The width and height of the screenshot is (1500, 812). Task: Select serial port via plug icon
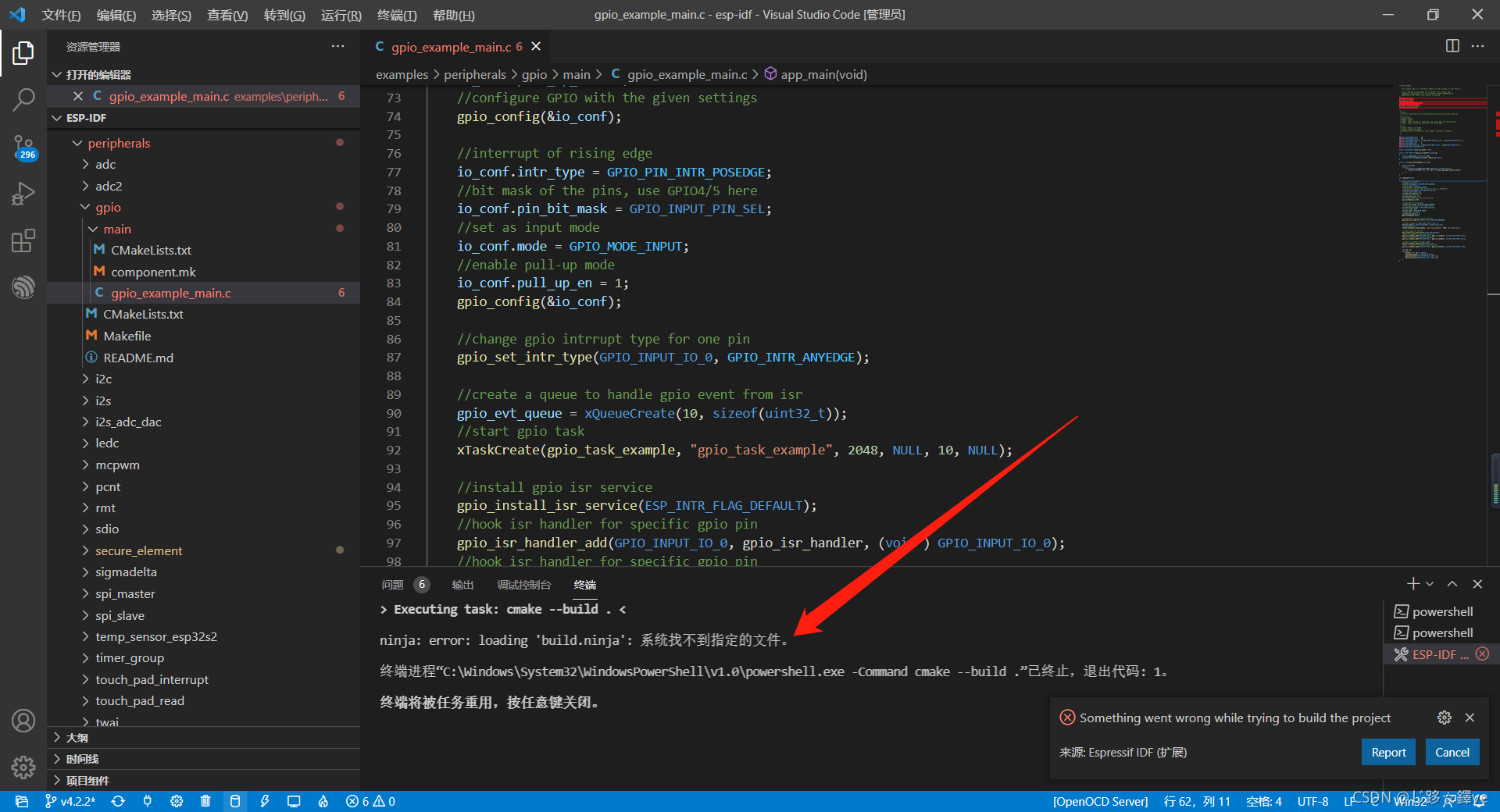pos(147,801)
